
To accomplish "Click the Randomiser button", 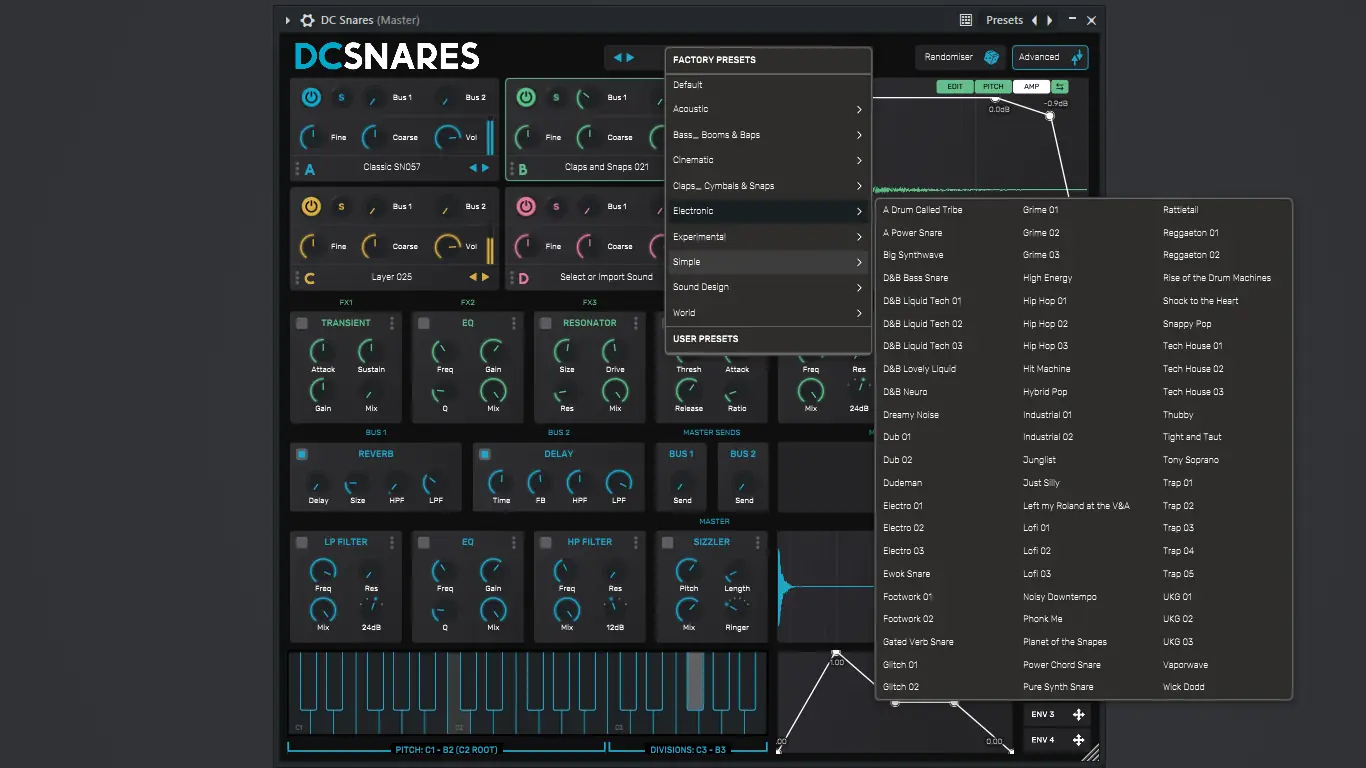I will click(960, 57).
